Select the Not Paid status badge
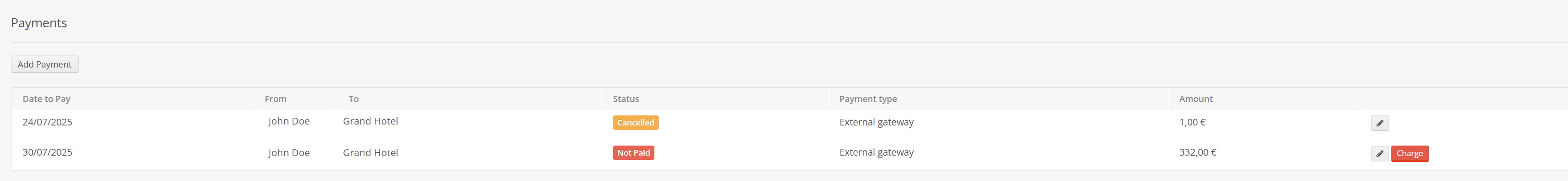This screenshot has height=181, width=1568. [633, 153]
